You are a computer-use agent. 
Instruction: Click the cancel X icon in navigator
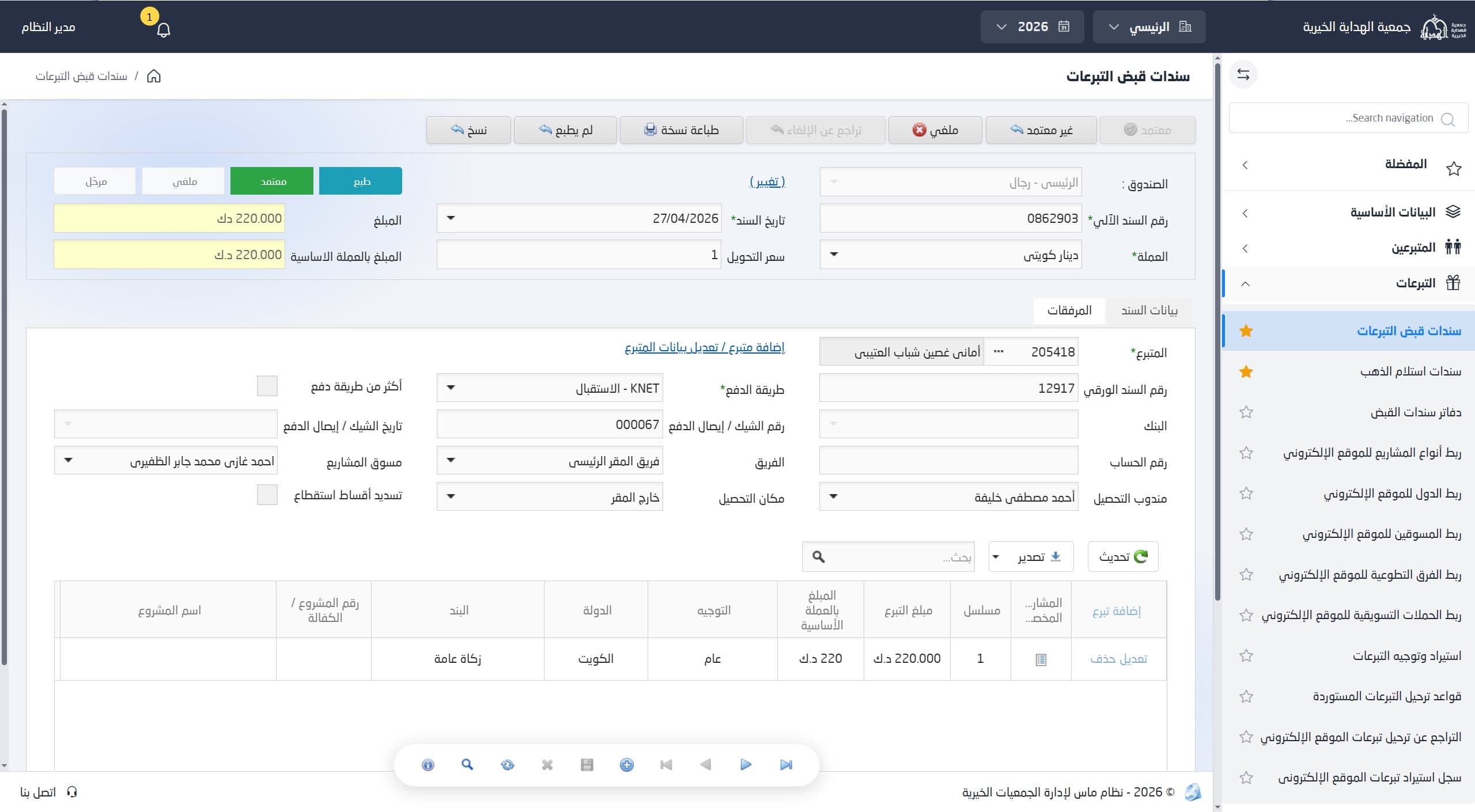click(547, 765)
